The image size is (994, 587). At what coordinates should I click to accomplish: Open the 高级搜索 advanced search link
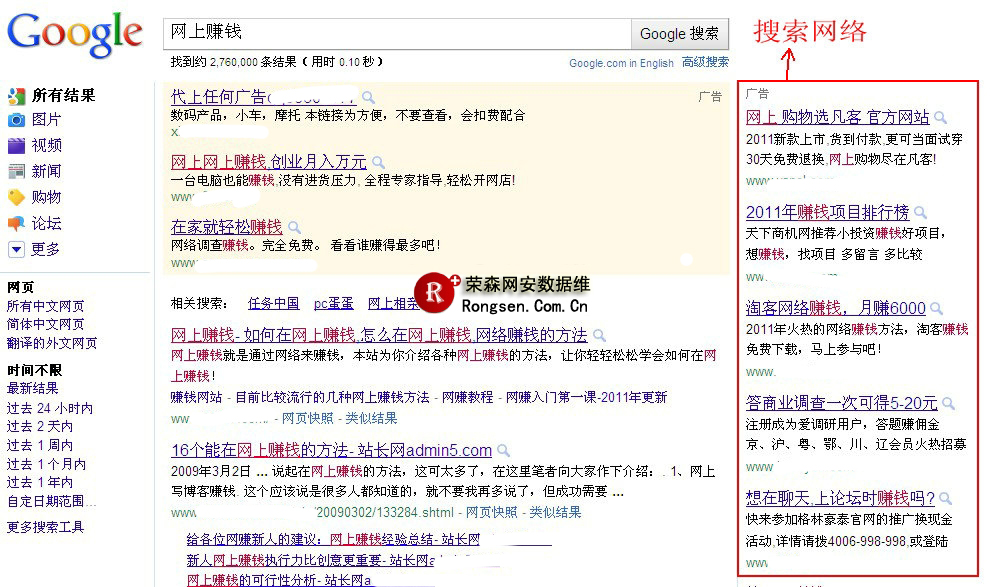pos(705,62)
